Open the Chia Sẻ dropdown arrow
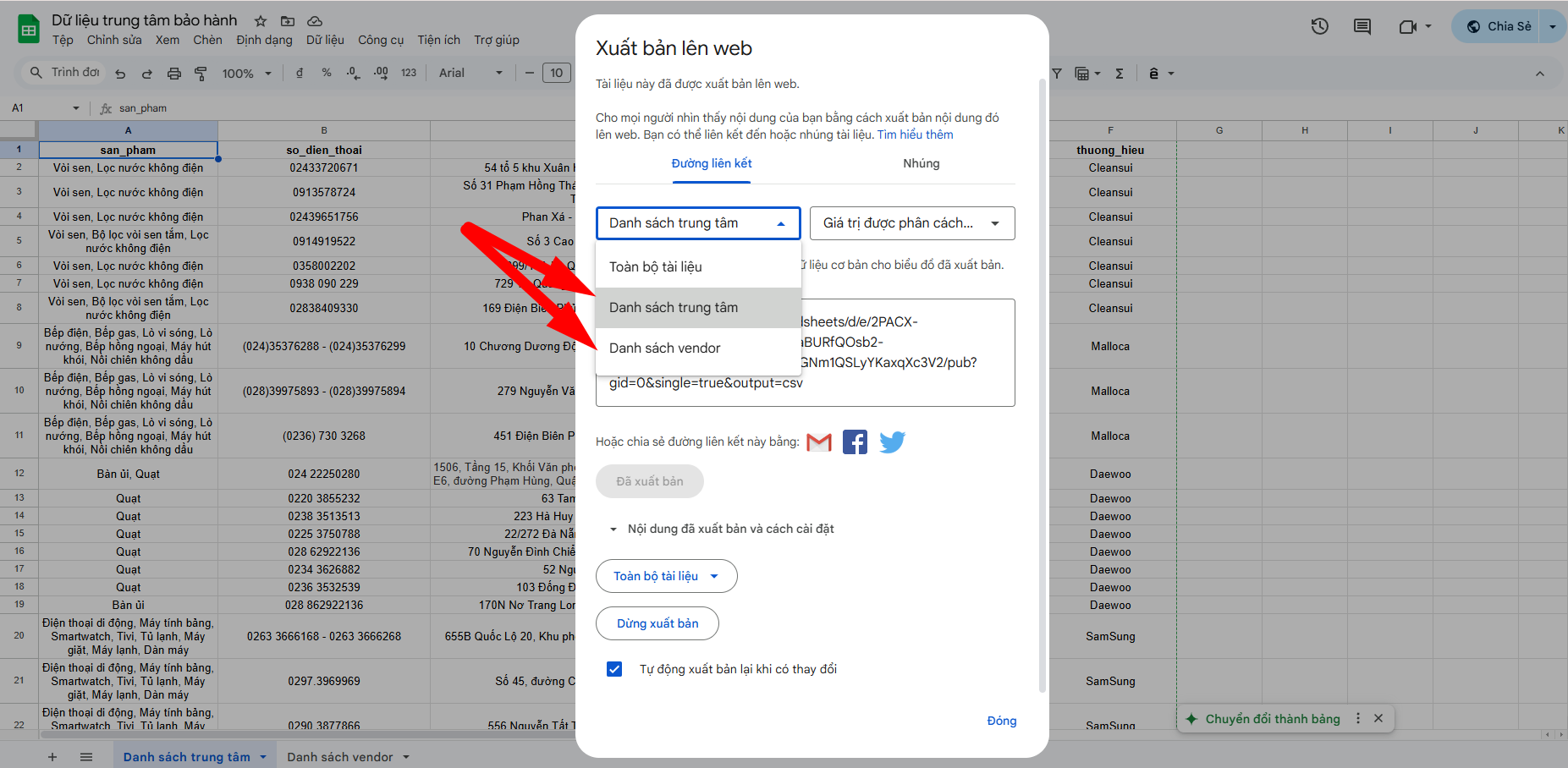The height and width of the screenshot is (768, 1568). point(1553,26)
